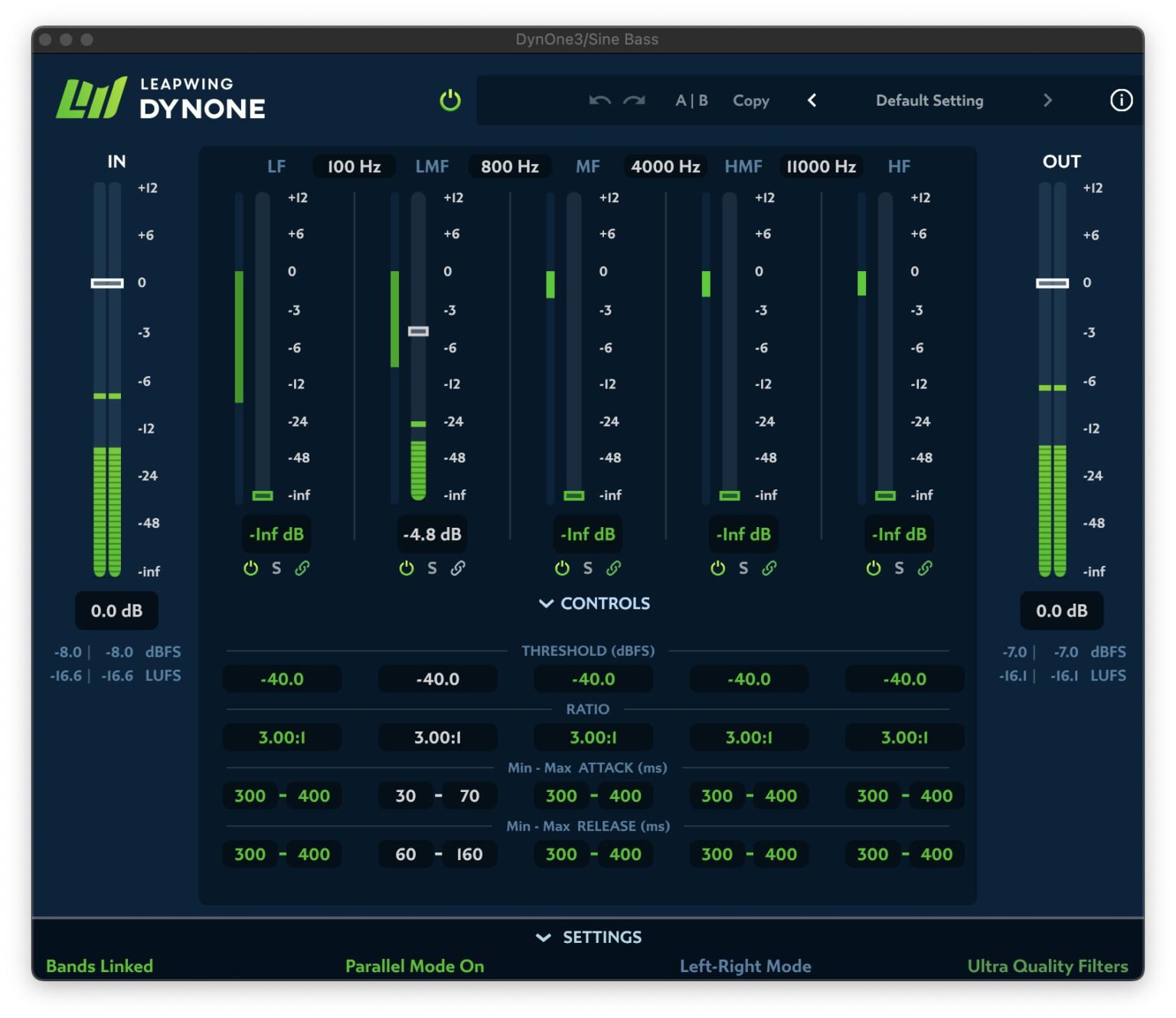The image size is (1176, 1018).
Task: Toggle the power icon for the LMF band
Action: [x=406, y=568]
